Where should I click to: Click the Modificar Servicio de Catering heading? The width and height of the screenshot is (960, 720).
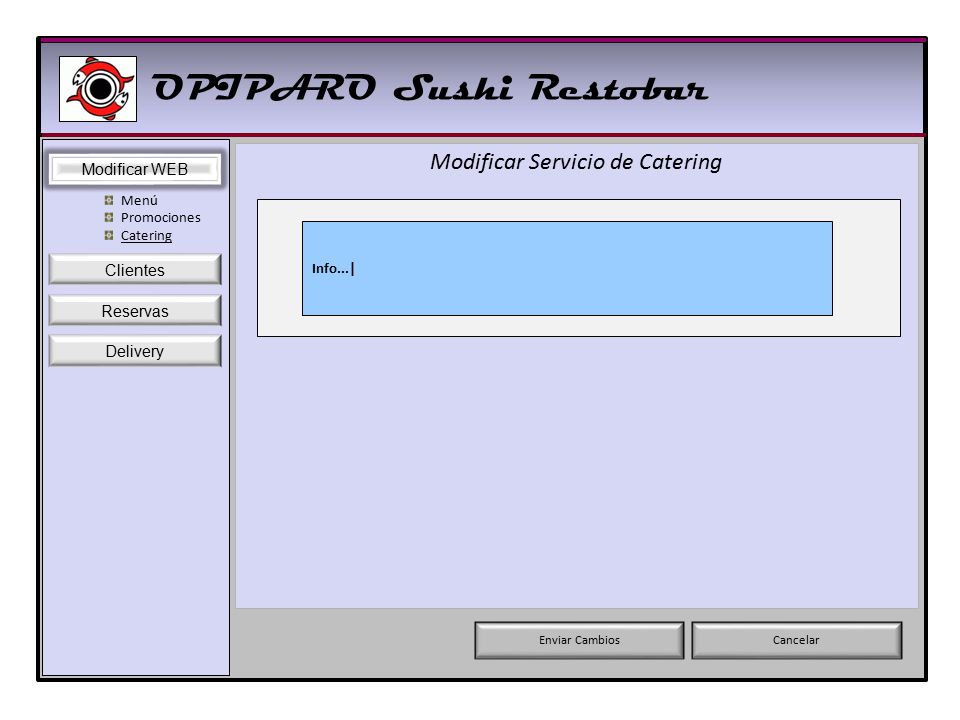pyautogui.click(x=576, y=162)
